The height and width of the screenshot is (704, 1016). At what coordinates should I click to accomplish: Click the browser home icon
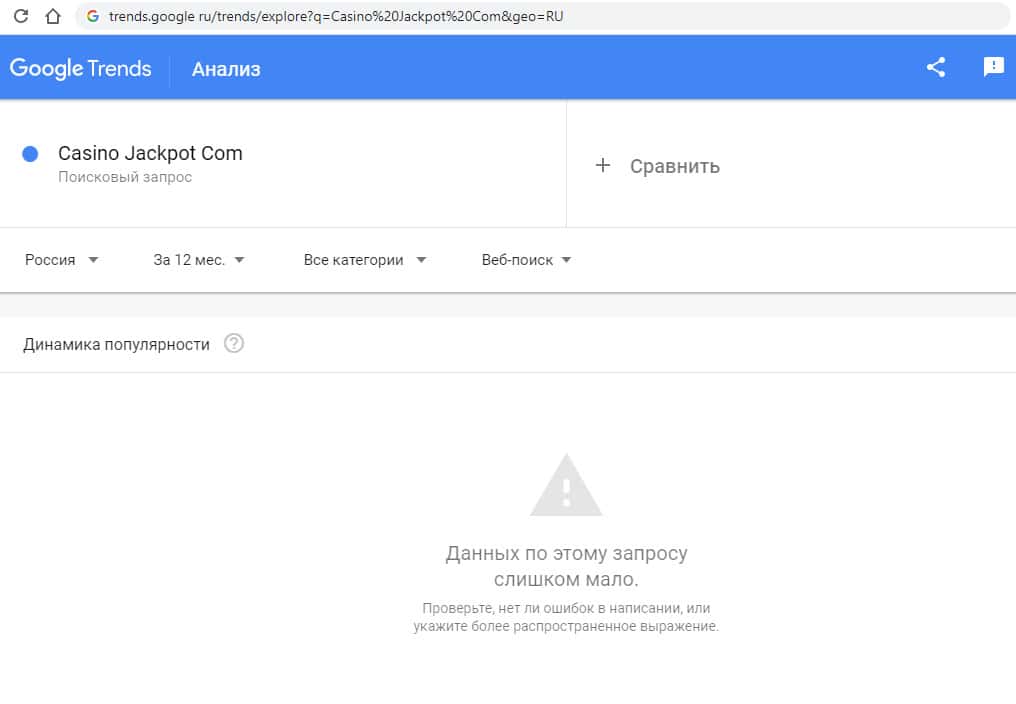pyautogui.click(x=53, y=17)
